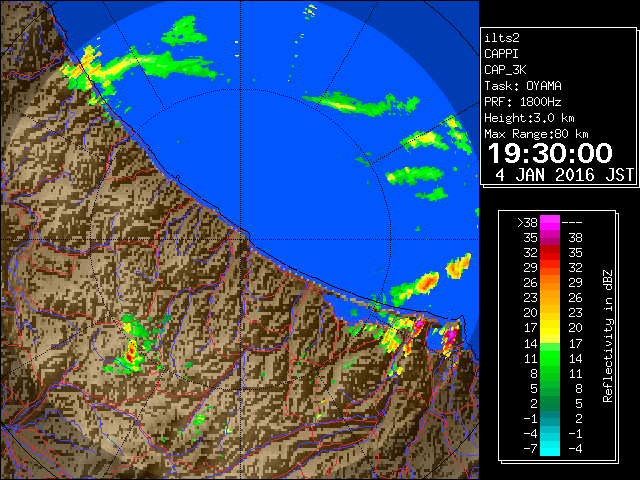This screenshot has width=640, height=480.
Task: Click the 'Reflectivity in dBZ' axis label
Action: click(608, 336)
